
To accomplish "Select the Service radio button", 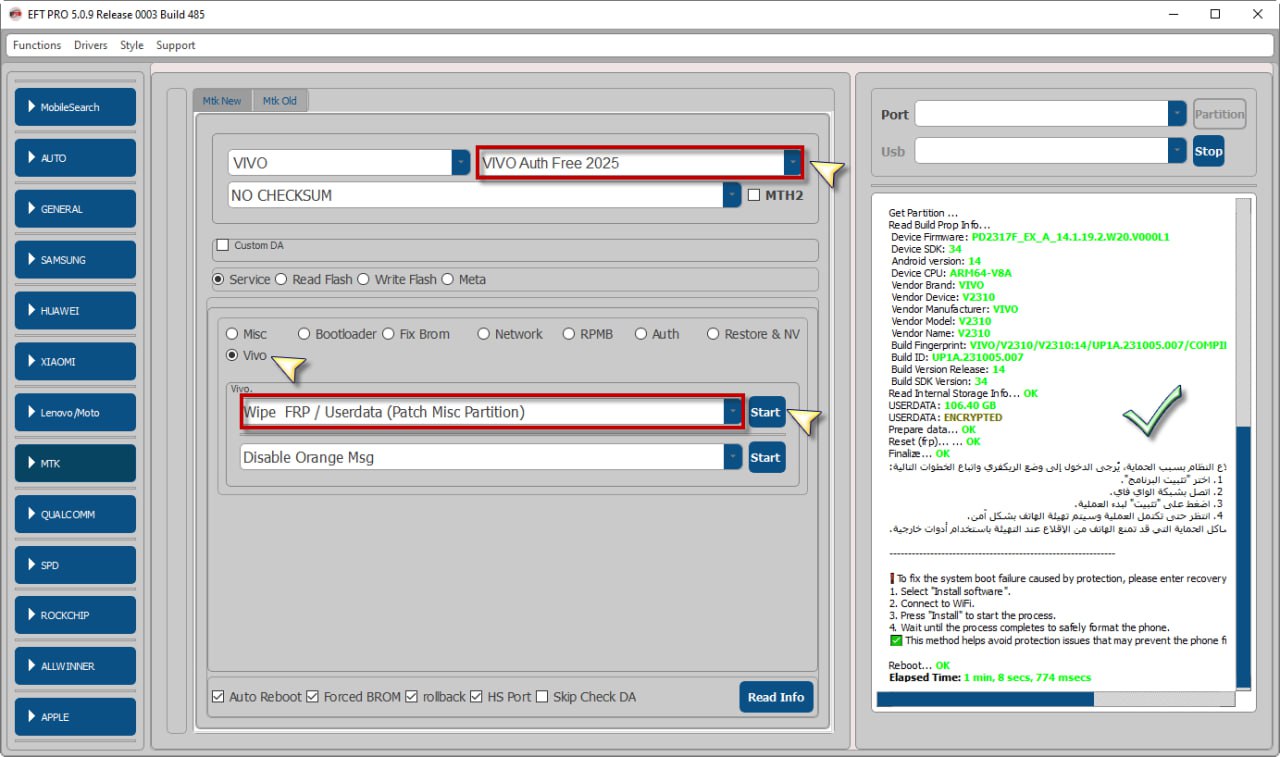I will [218, 279].
